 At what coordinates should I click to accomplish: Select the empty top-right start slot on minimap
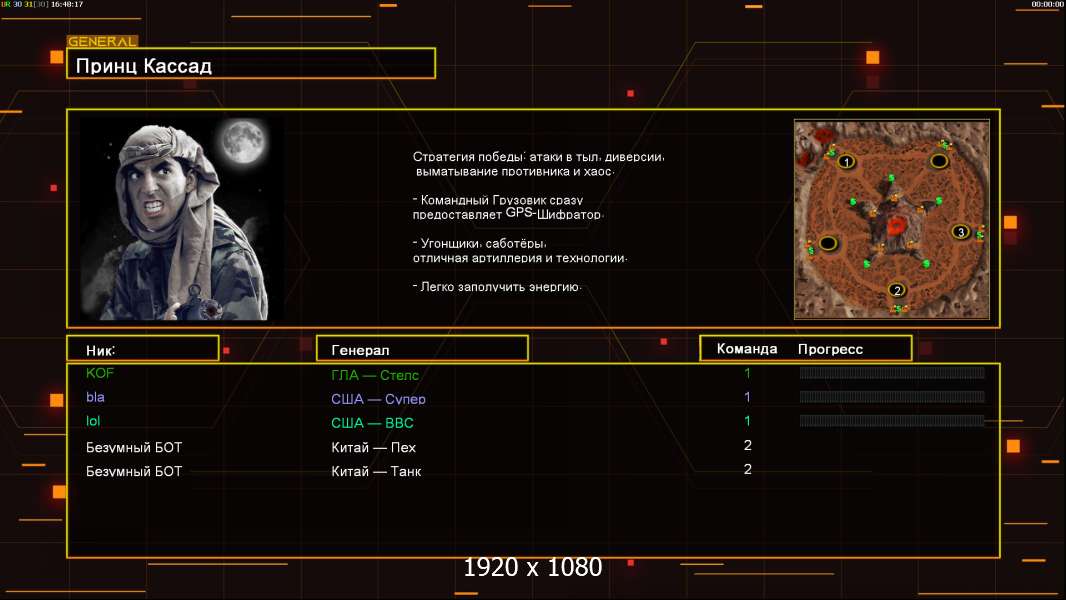point(939,160)
